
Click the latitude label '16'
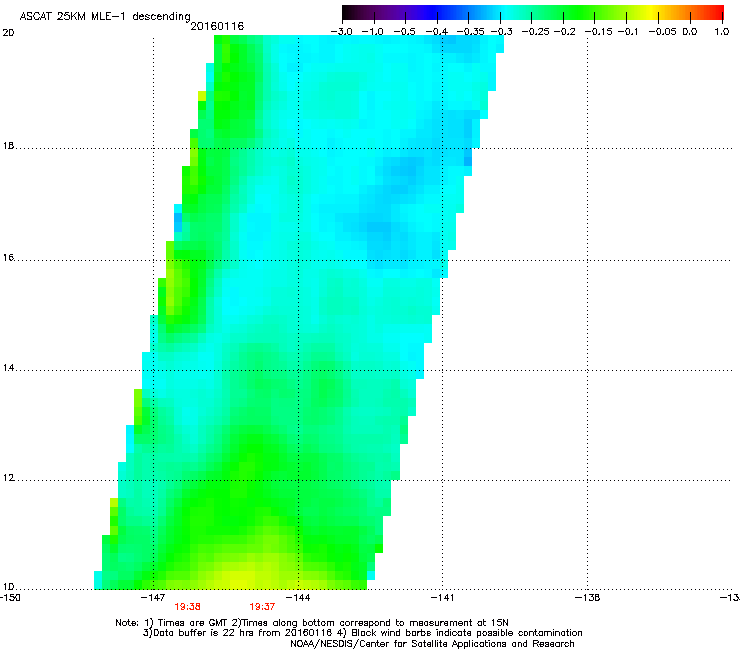[x=8, y=258]
